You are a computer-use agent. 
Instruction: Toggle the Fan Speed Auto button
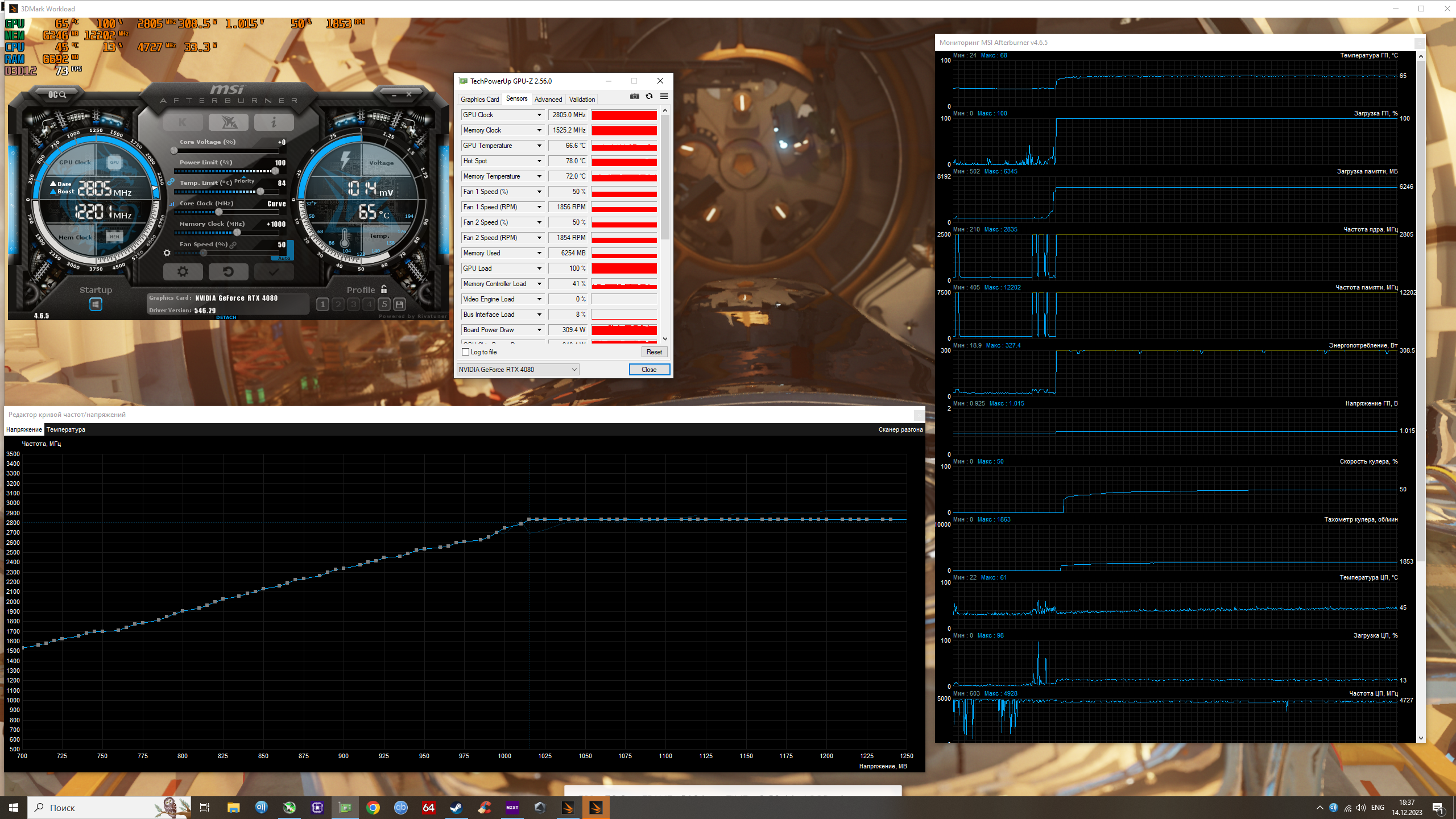(x=284, y=258)
